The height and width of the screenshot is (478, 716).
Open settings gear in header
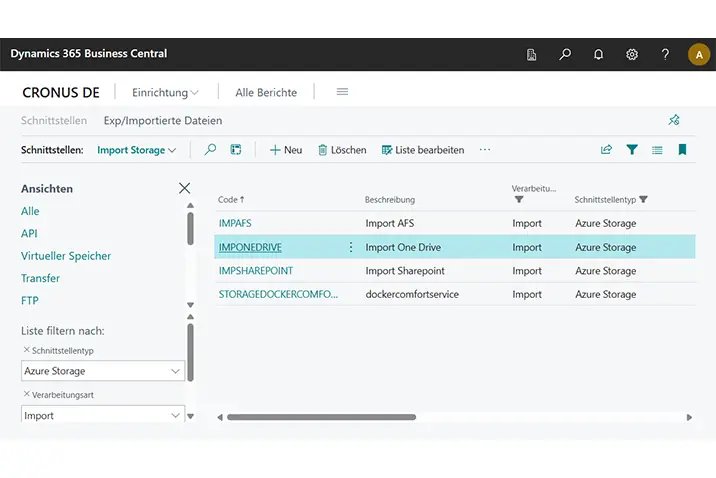(x=632, y=55)
